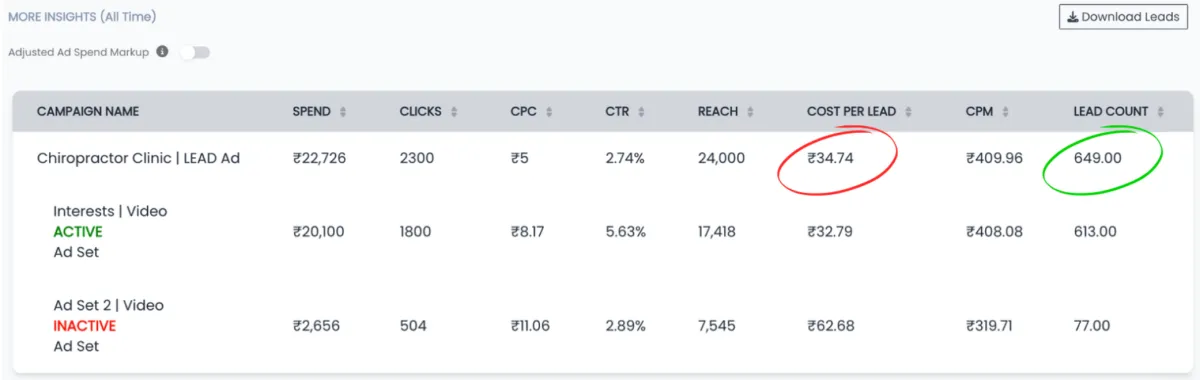The height and width of the screenshot is (380, 1200).
Task: Select the Interests | Video ad set
Action: [x=110, y=211]
